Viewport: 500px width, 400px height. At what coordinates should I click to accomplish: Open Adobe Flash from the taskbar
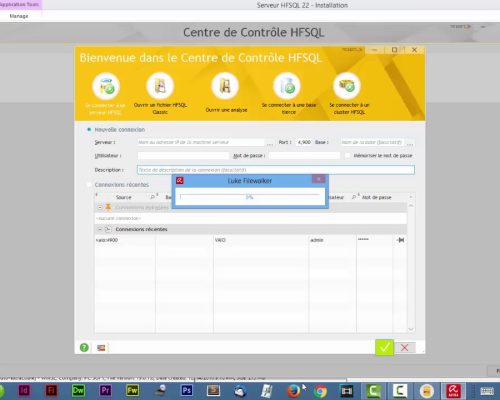[x=51, y=391]
